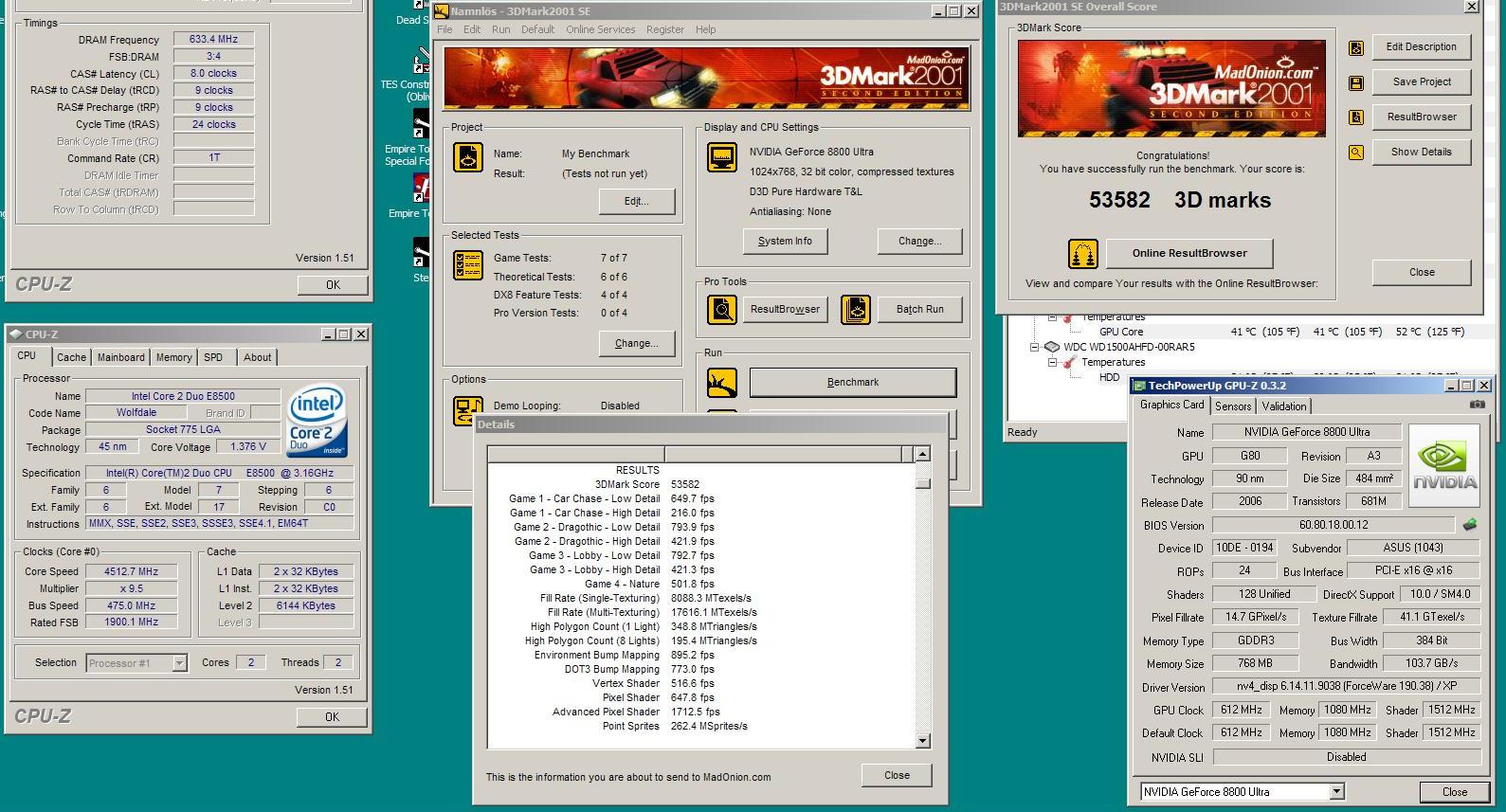Click the Online ResultBrowser icon

point(1082,253)
